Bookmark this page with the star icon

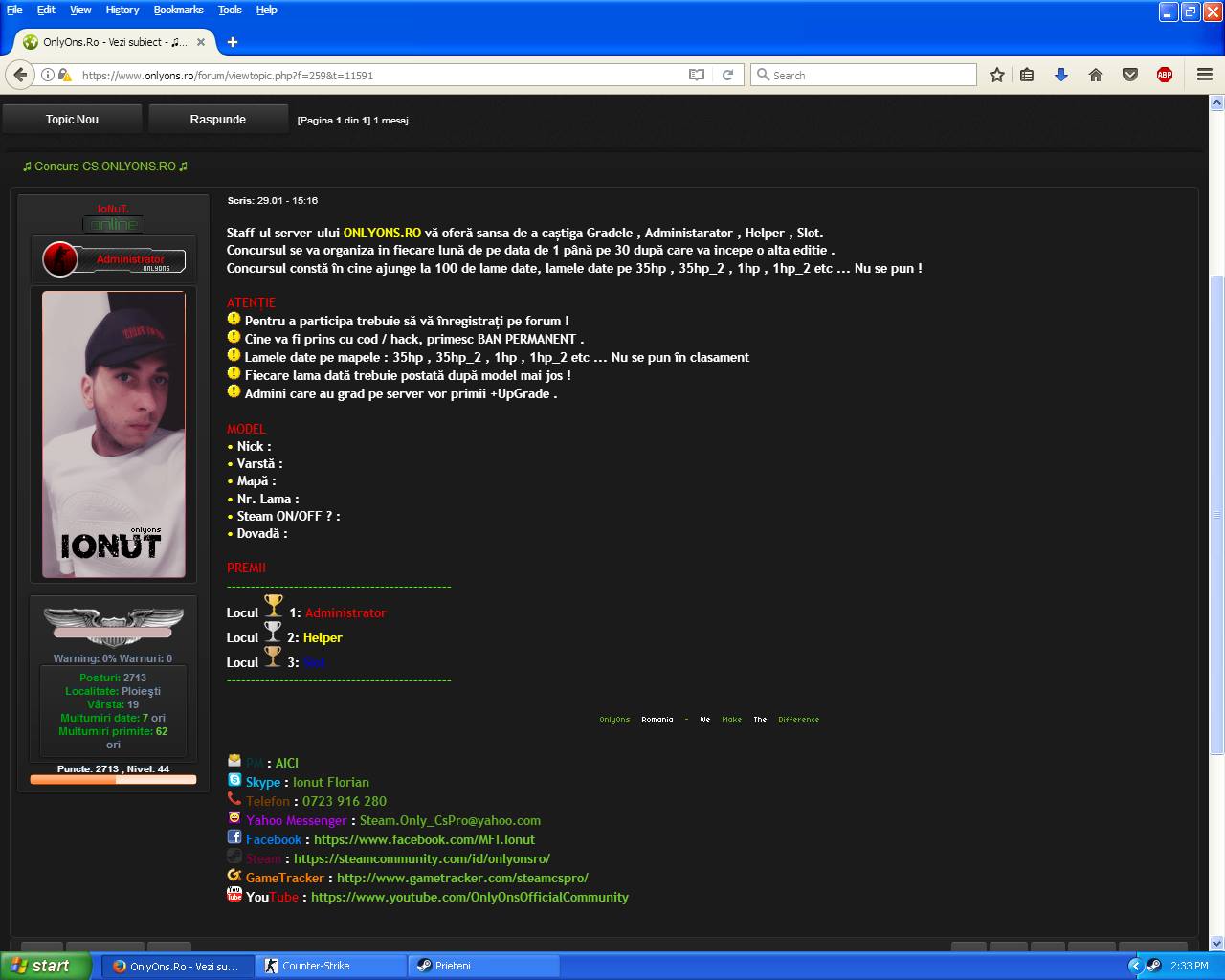tap(997, 75)
